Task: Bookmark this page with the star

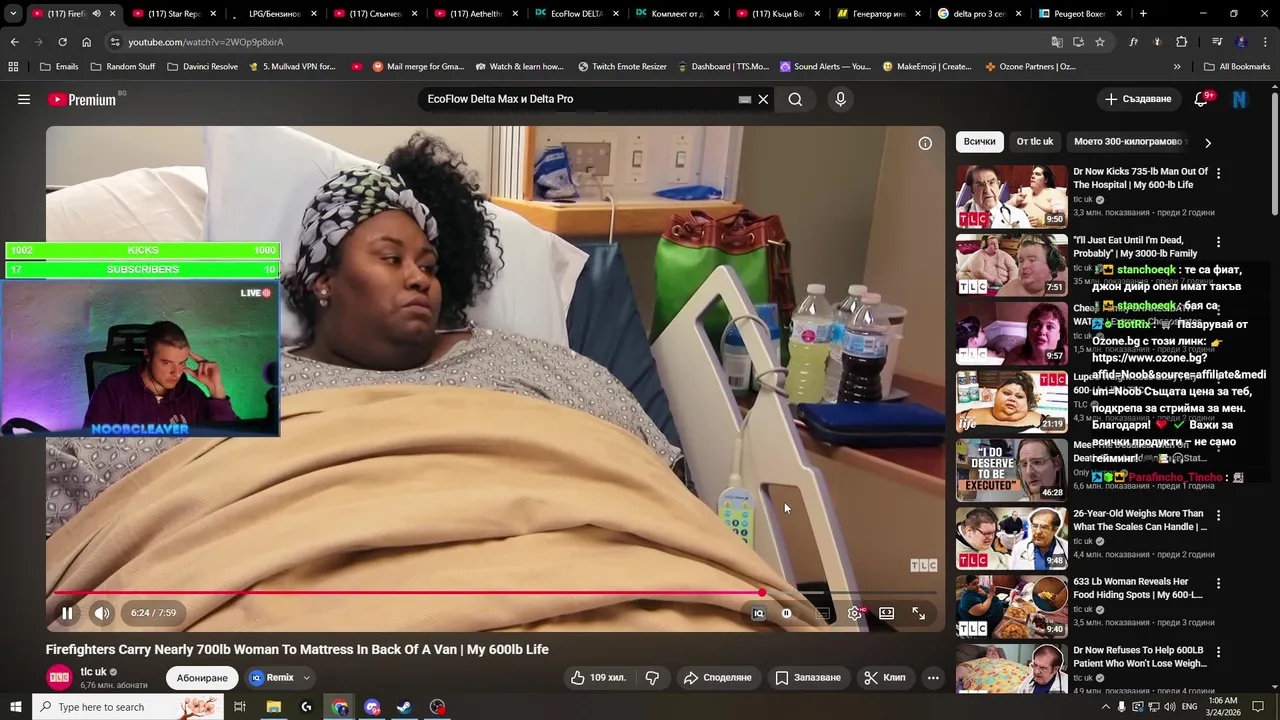Action: [x=1100, y=42]
